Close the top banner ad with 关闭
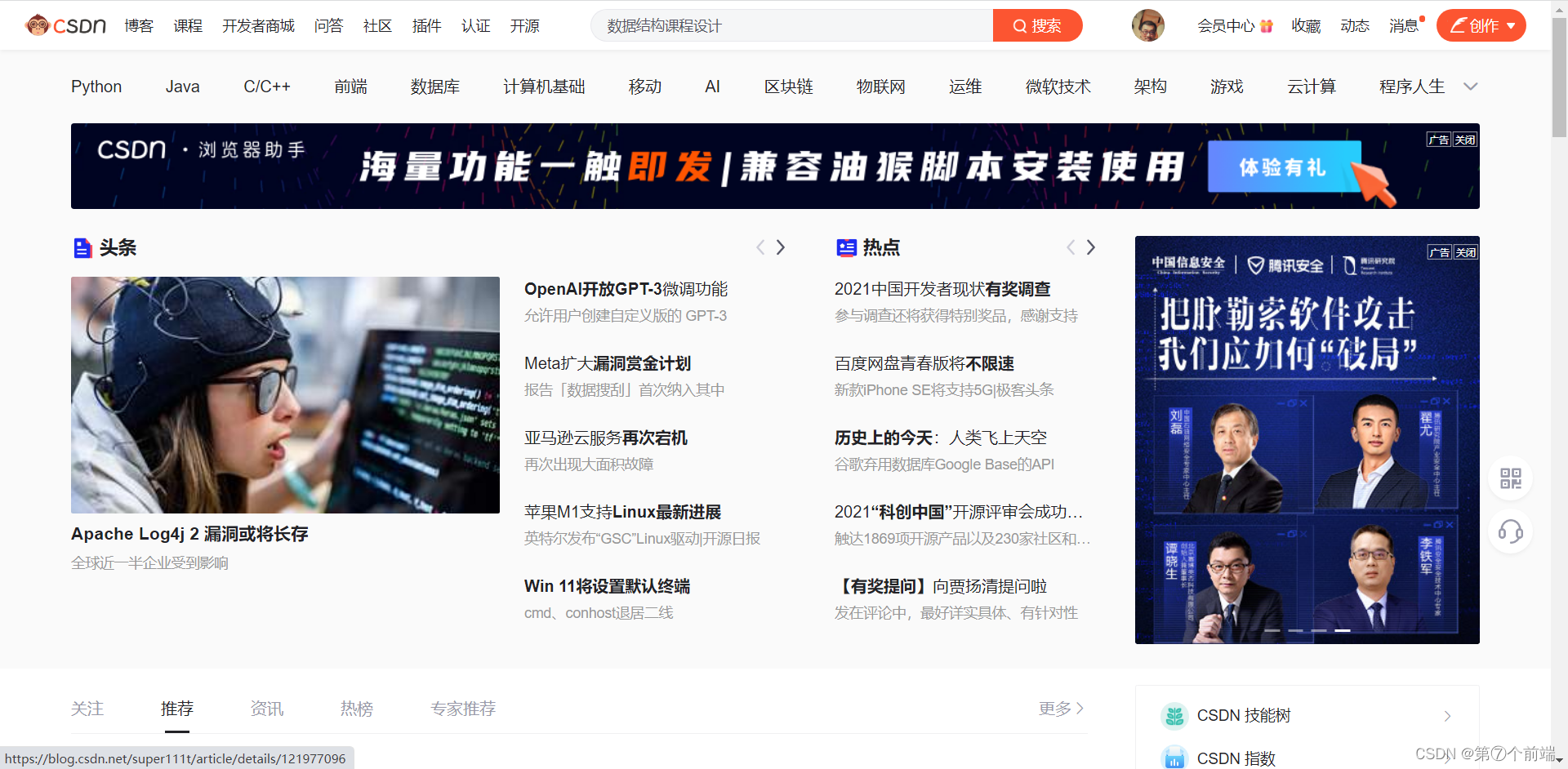 pos(1465,140)
